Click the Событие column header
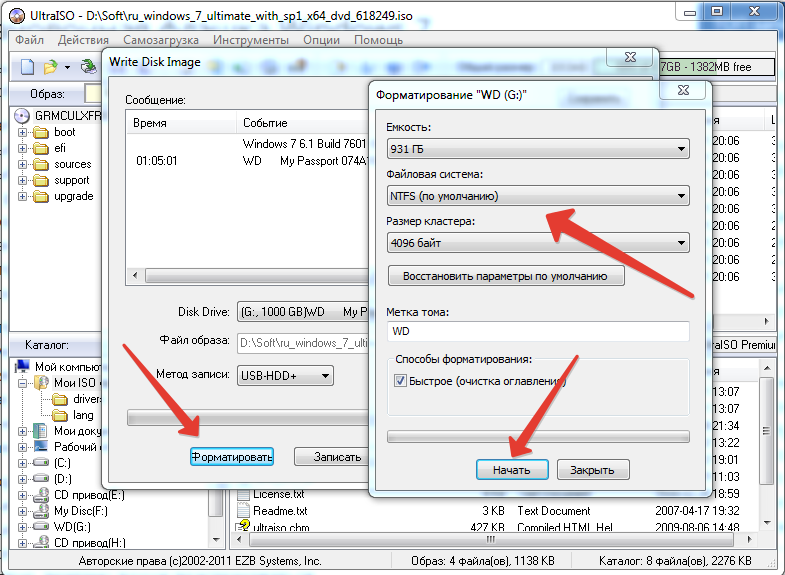This screenshot has width=785, height=575. 302,123
